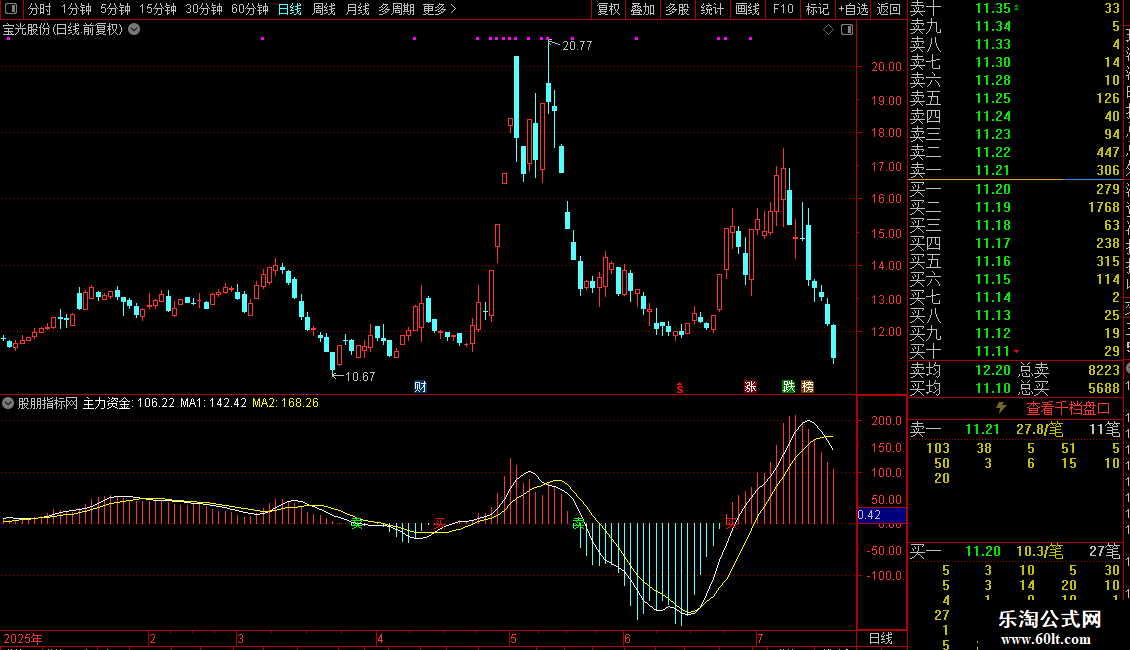Select the 买五 11.16 order row
1130x650 pixels.
tap(1015, 261)
